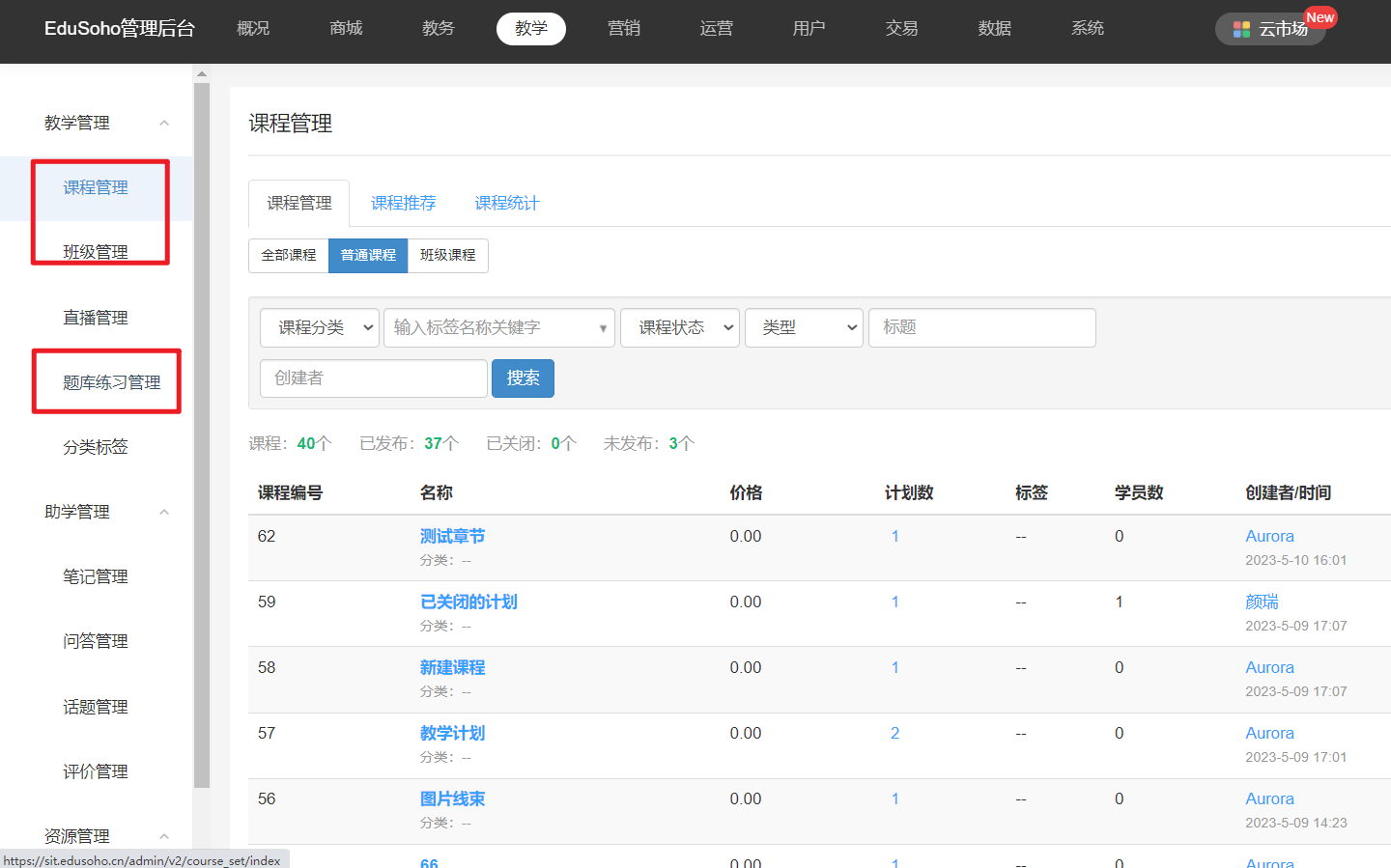The height and width of the screenshot is (868, 1391).
Task: Open the course 测试章节
Action: (x=452, y=537)
